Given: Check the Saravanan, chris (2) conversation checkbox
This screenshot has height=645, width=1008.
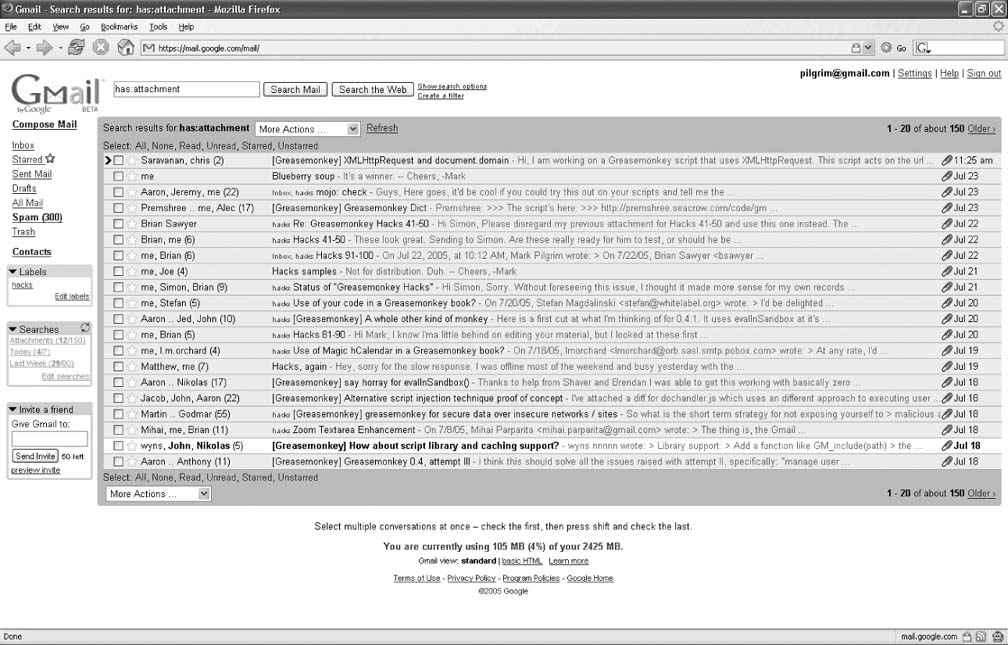Looking at the screenshot, I should point(118,160).
